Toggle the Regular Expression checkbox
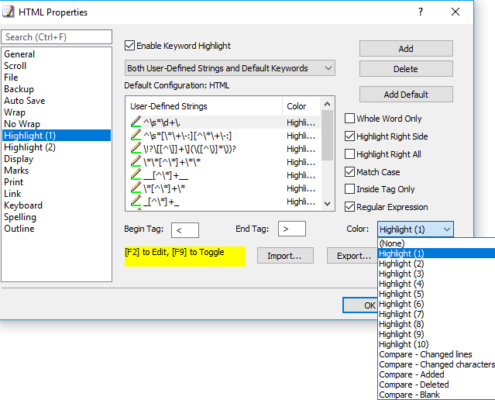495x400 pixels. (350, 207)
